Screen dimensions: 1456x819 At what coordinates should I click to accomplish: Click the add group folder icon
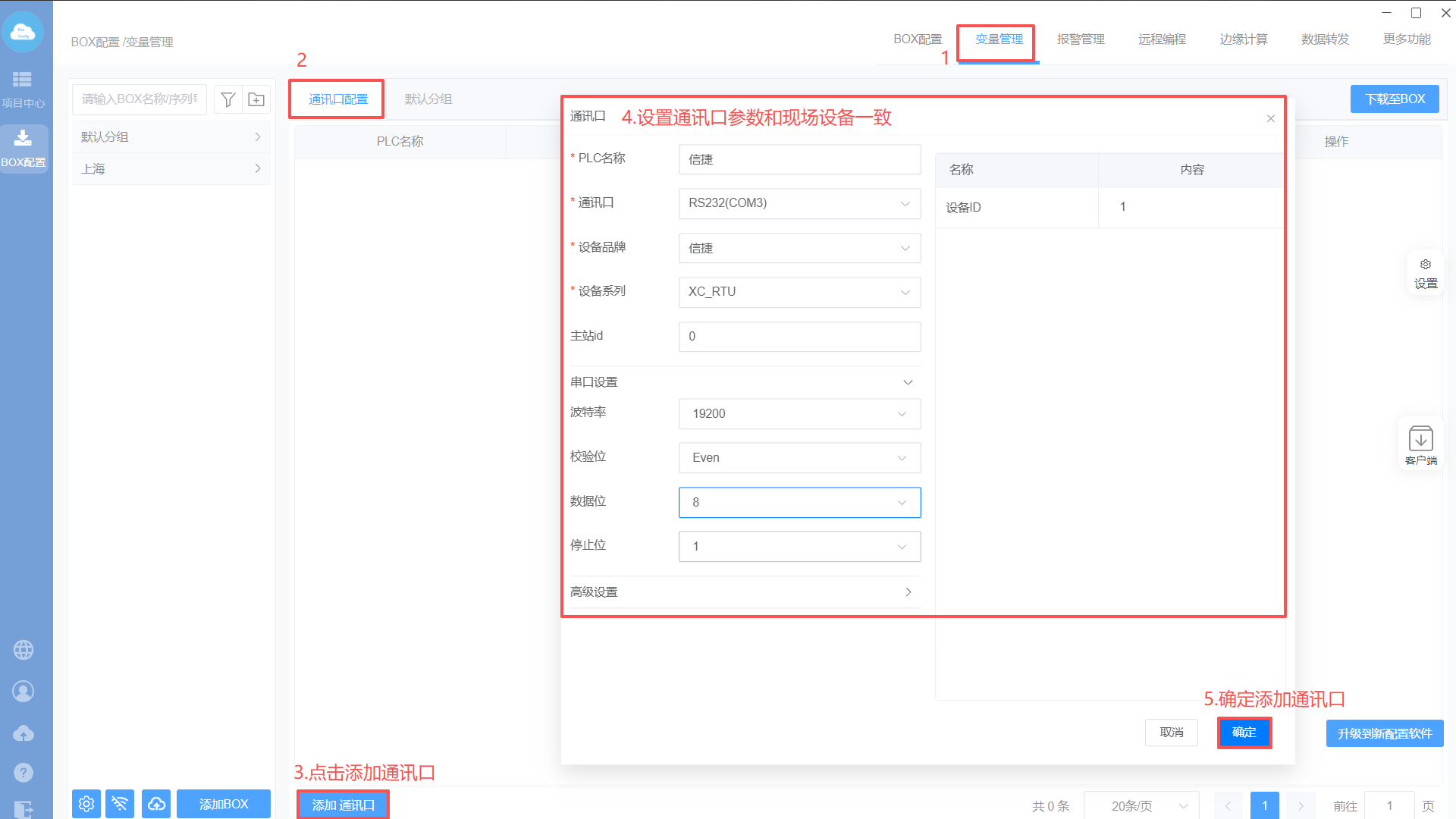pyautogui.click(x=256, y=99)
